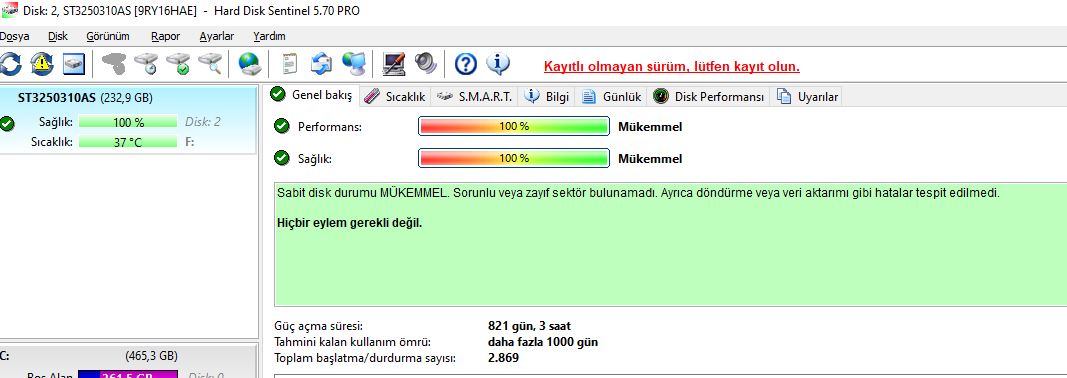Click the info speech bubble toolbar icon
1067x378 pixels.
pyautogui.click(x=498, y=64)
